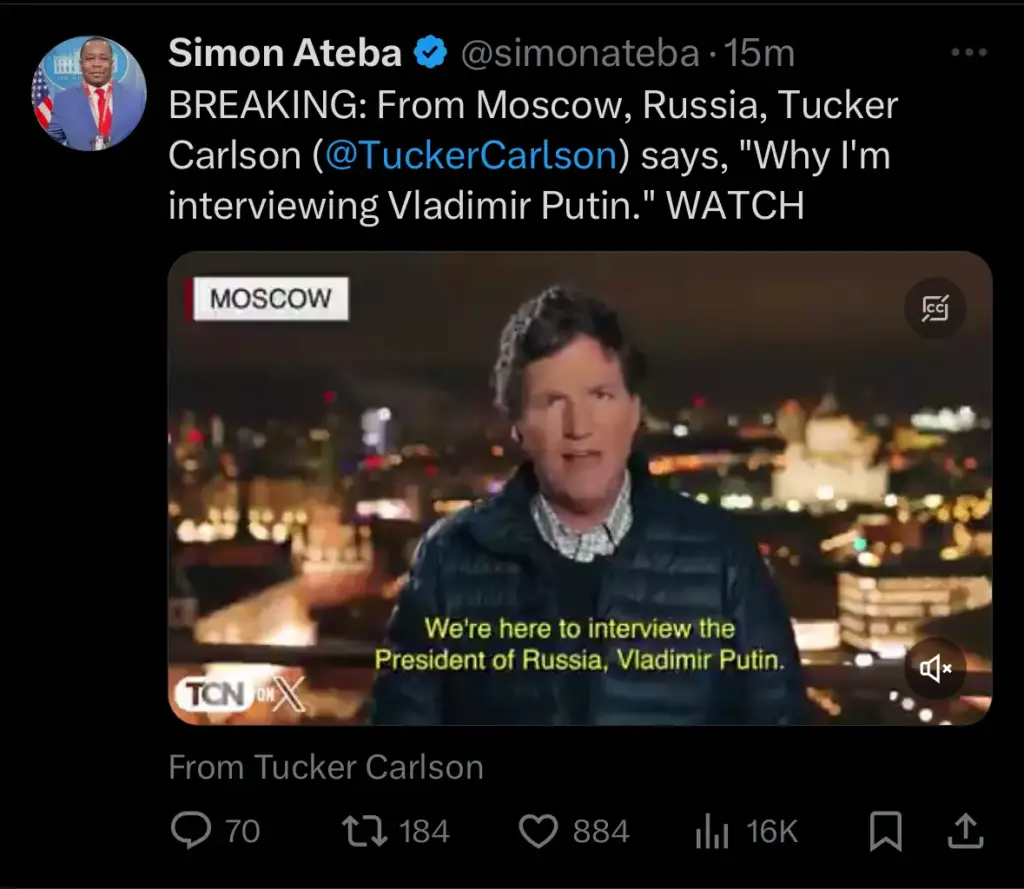View post analytics bar chart icon

coord(712,831)
